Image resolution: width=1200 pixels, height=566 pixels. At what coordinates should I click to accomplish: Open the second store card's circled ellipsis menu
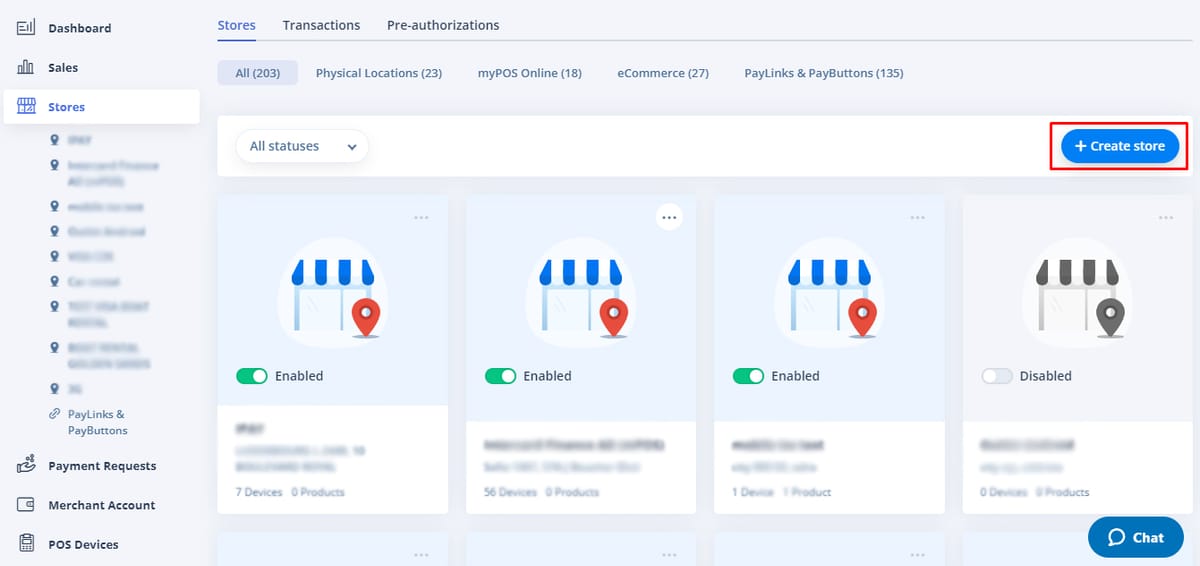pos(669,216)
